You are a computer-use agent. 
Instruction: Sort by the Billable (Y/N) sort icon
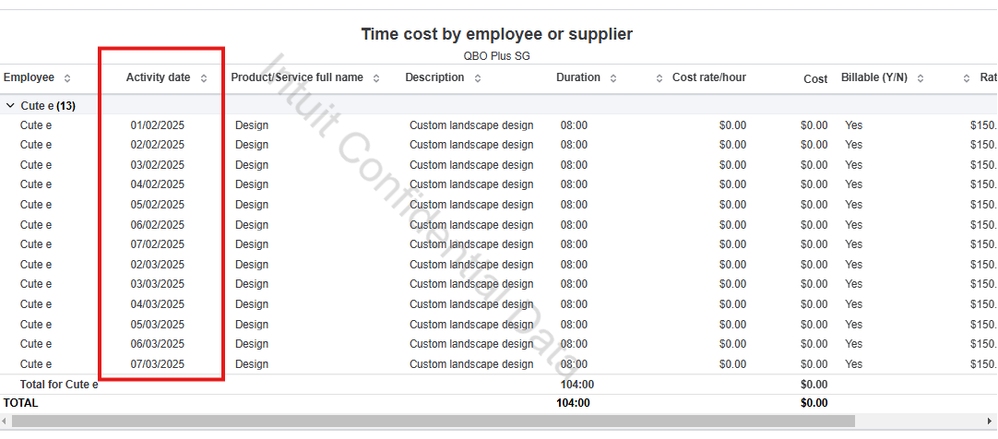(x=920, y=78)
